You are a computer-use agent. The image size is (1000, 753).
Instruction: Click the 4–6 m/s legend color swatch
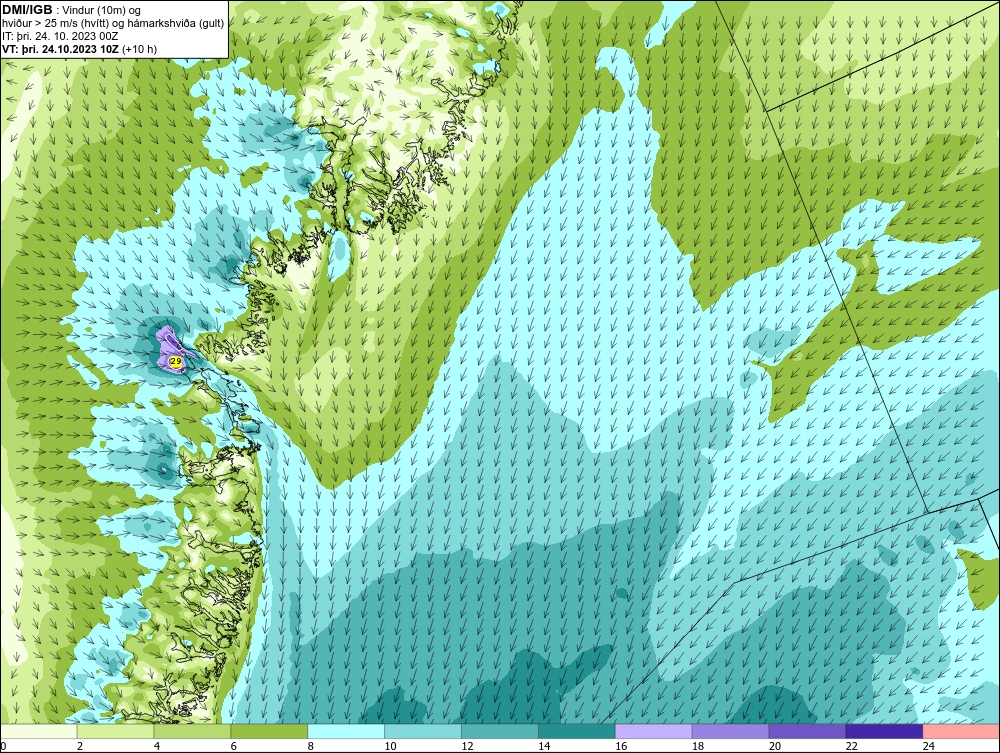(192, 731)
